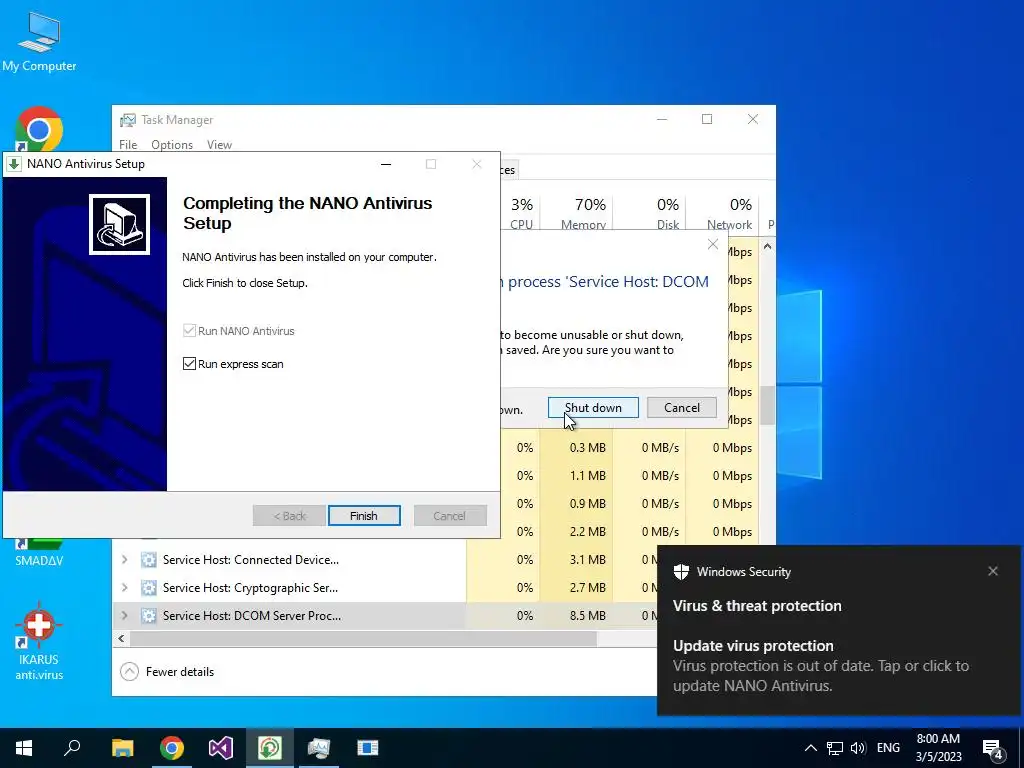This screenshot has height=768, width=1024.
Task: Open Visual Studio from the taskbar
Action: click(221, 748)
